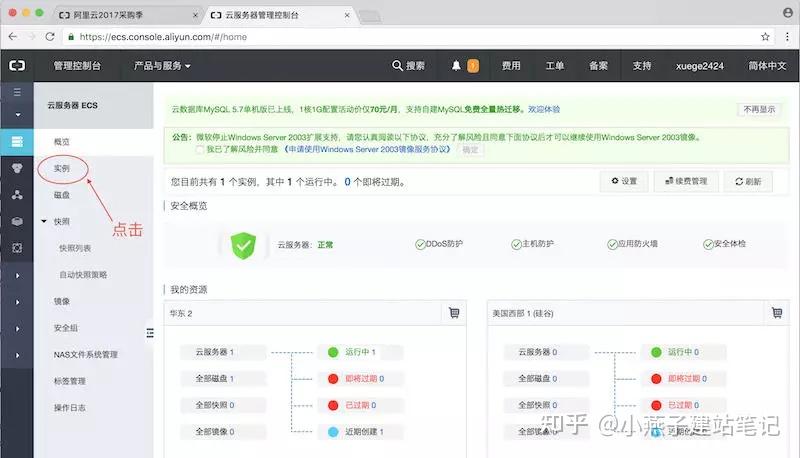Click the notification bell icon
The image size is (800, 458).
456,65
